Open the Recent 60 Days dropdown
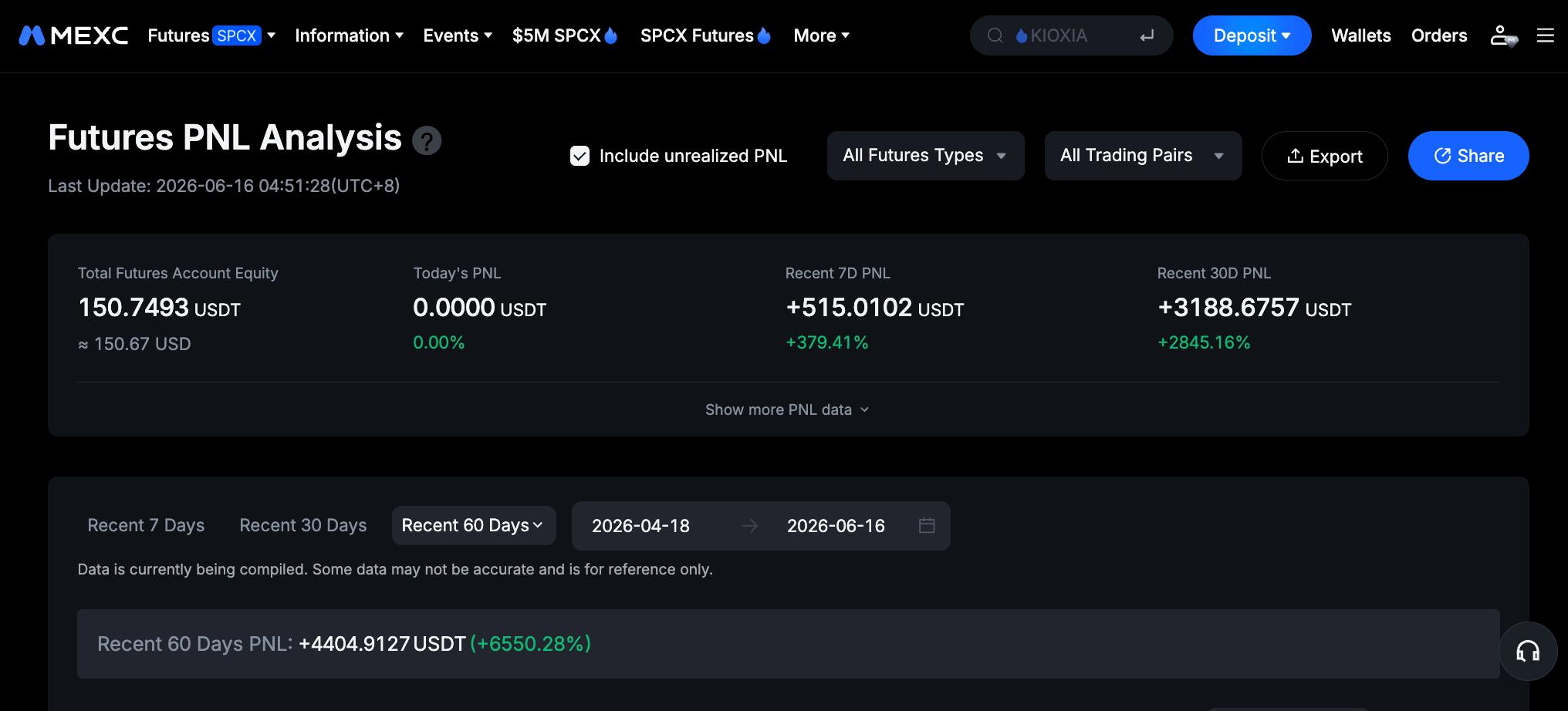This screenshot has width=1568, height=711. click(474, 525)
